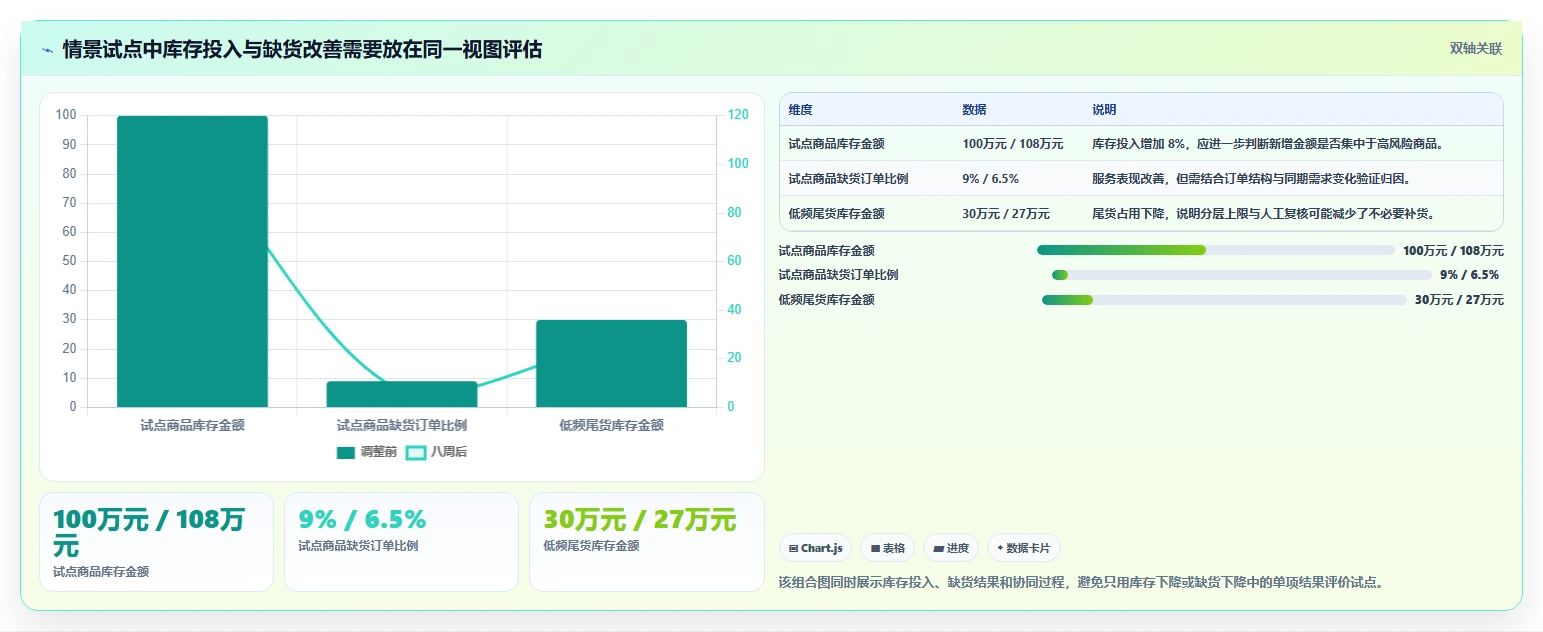Click the 尾货占用下降 explanation cell
Viewport: 1543px width, 632px height.
pos(1263,214)
